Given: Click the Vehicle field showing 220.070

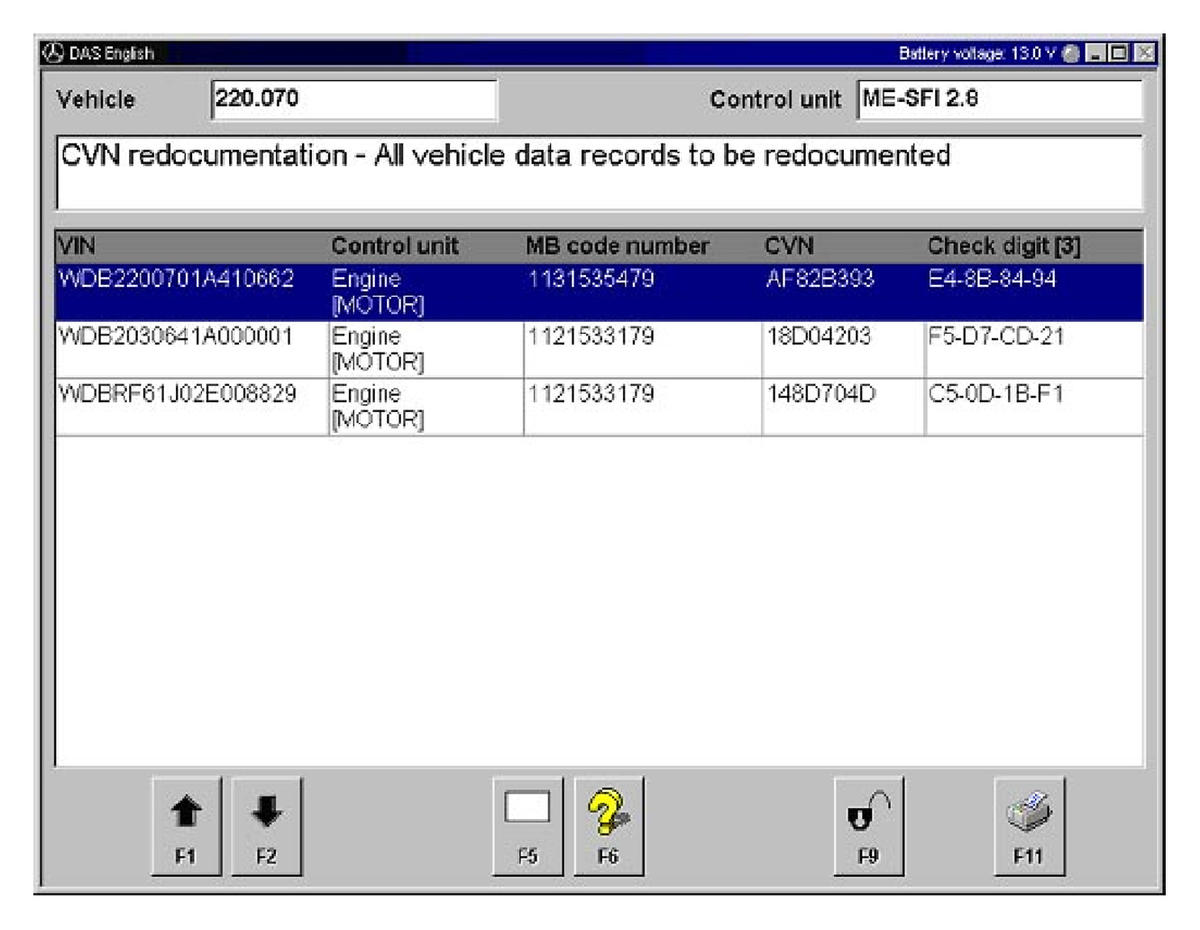Looking at the screenshot, I should pyautogui.click(x=353, y=100).
